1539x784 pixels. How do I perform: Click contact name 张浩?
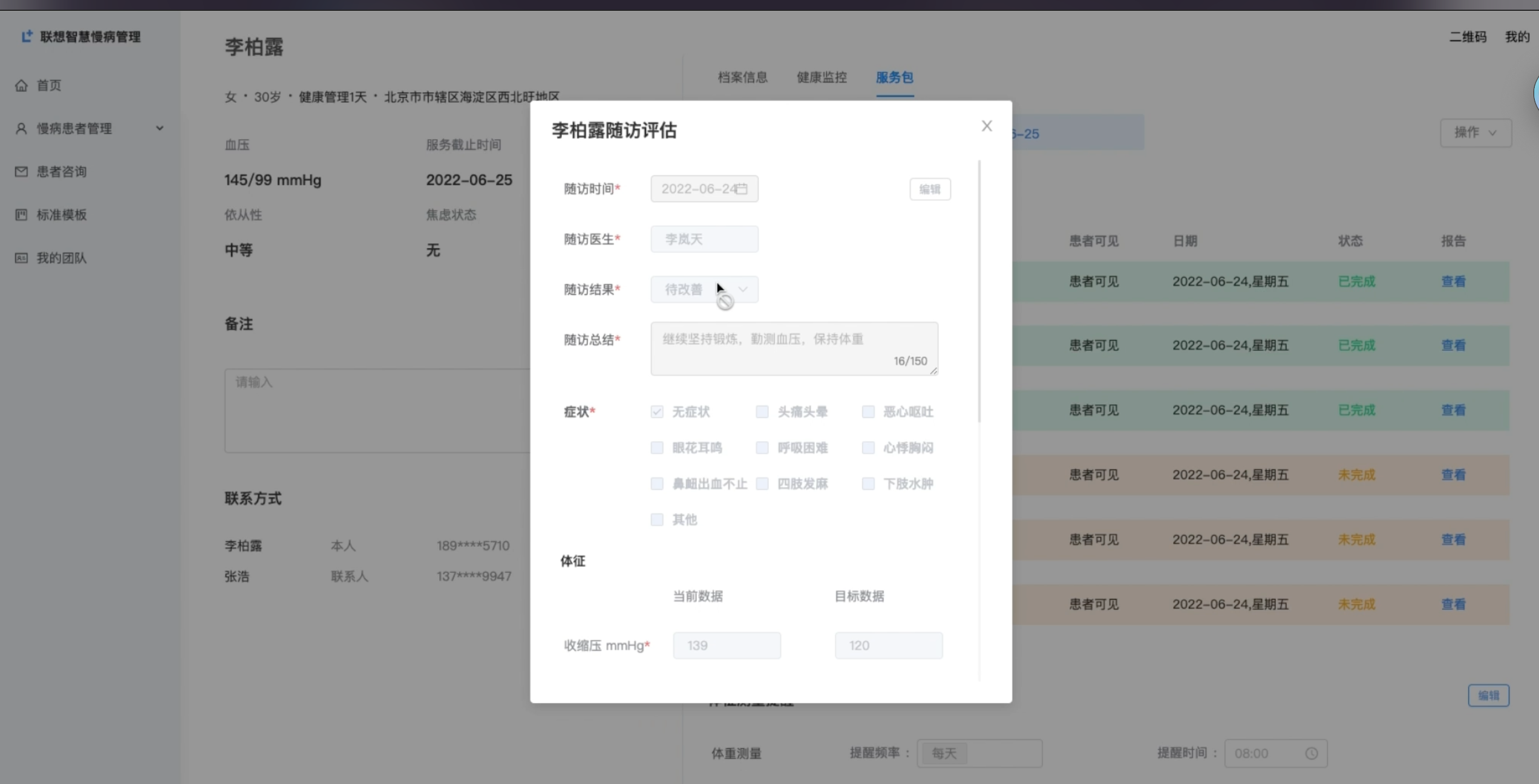point(237,577)
